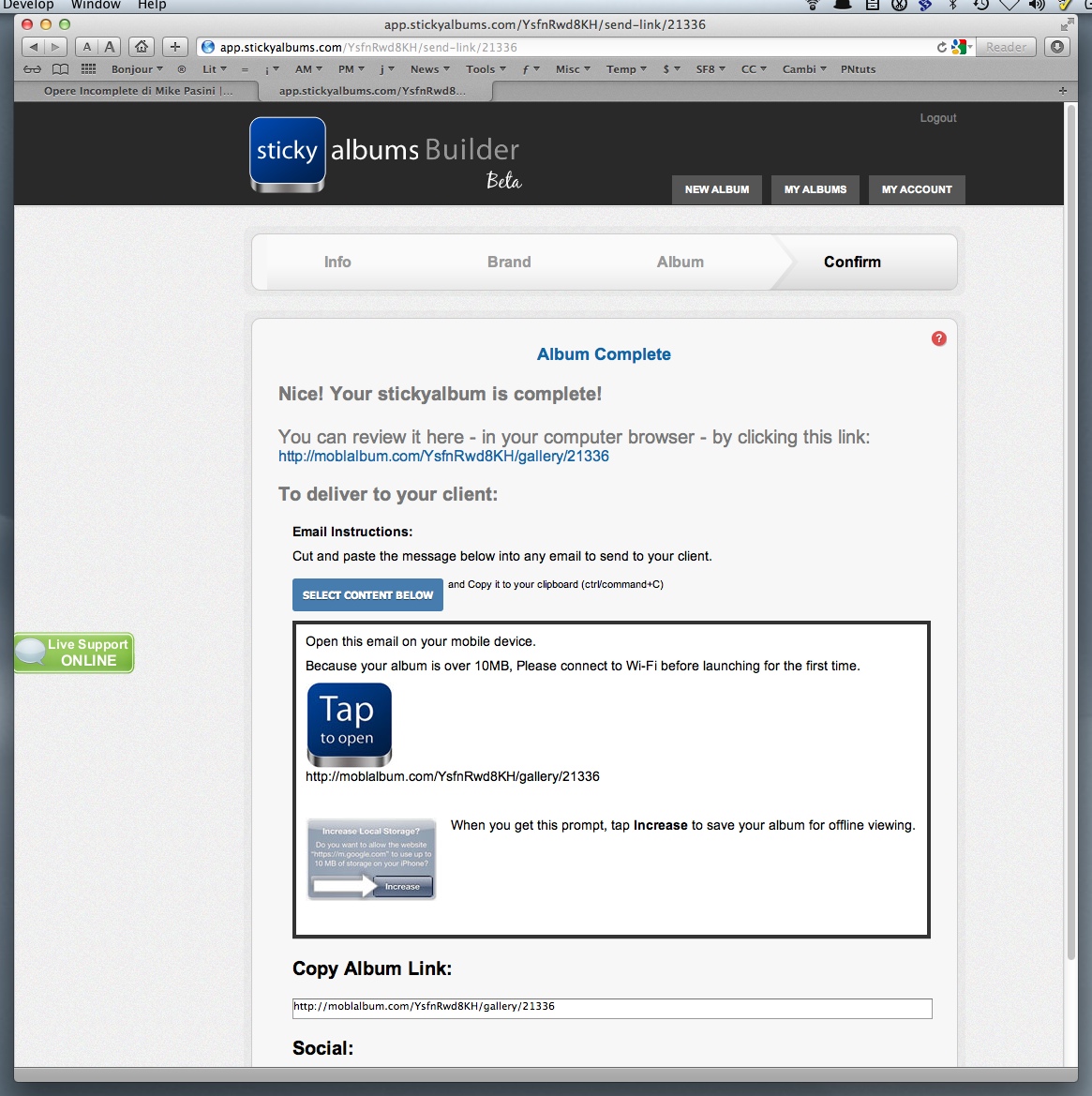Open Live Support online chat badge

74,653
